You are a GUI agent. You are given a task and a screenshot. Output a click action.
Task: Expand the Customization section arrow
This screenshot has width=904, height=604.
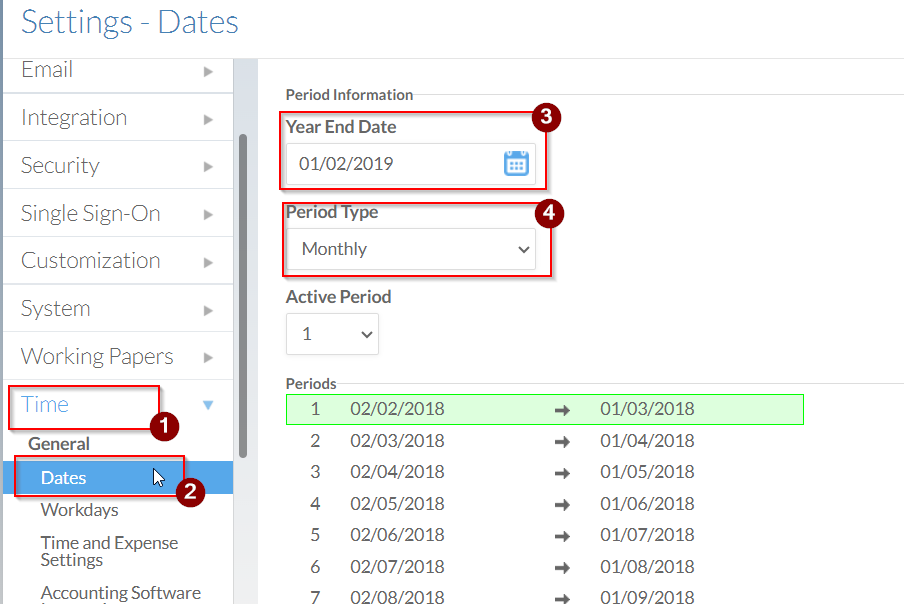point(208,262)
